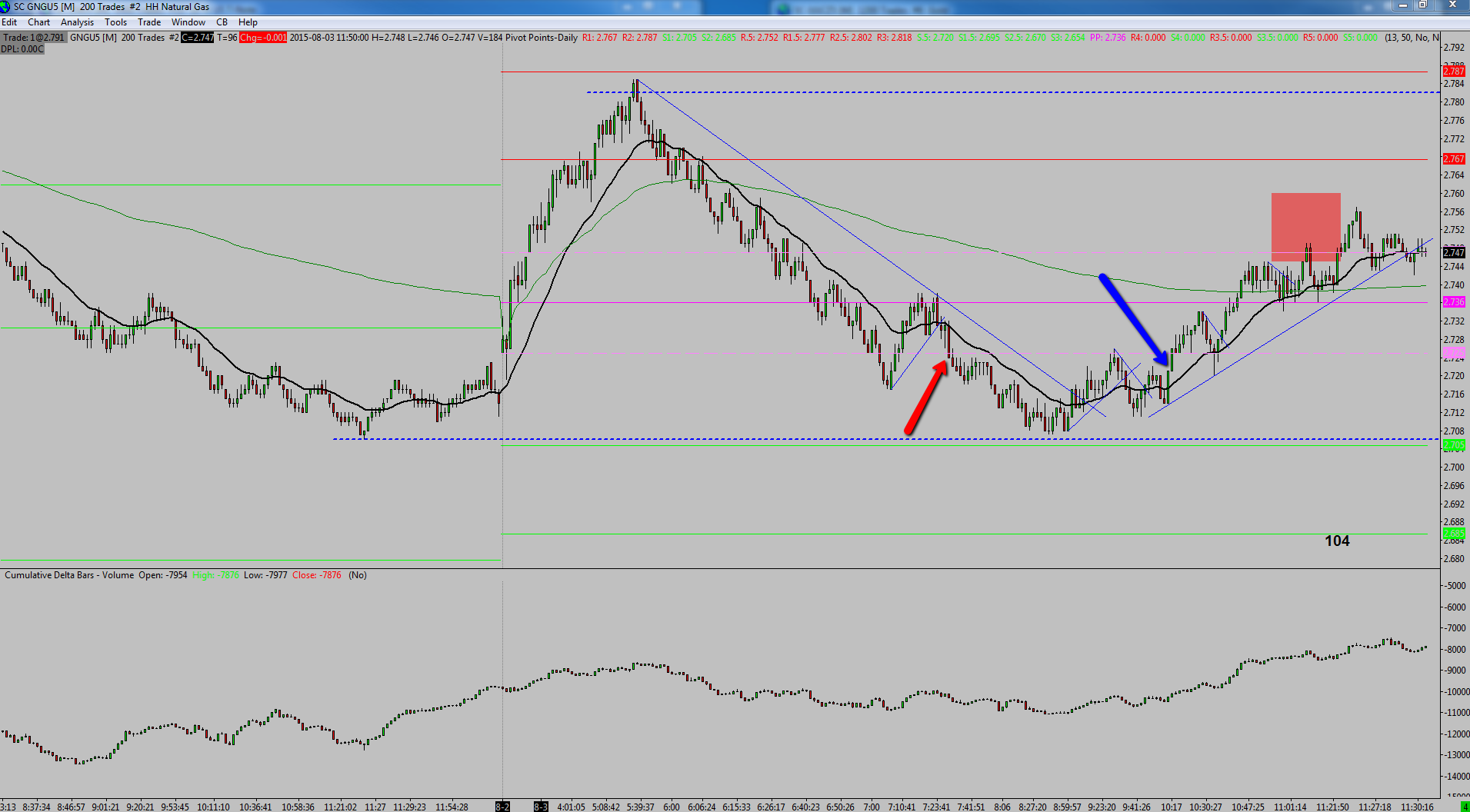The width and height of the screenshot is (1470, 812).
Task: Open the Chart menu
Action: (38, 22)
